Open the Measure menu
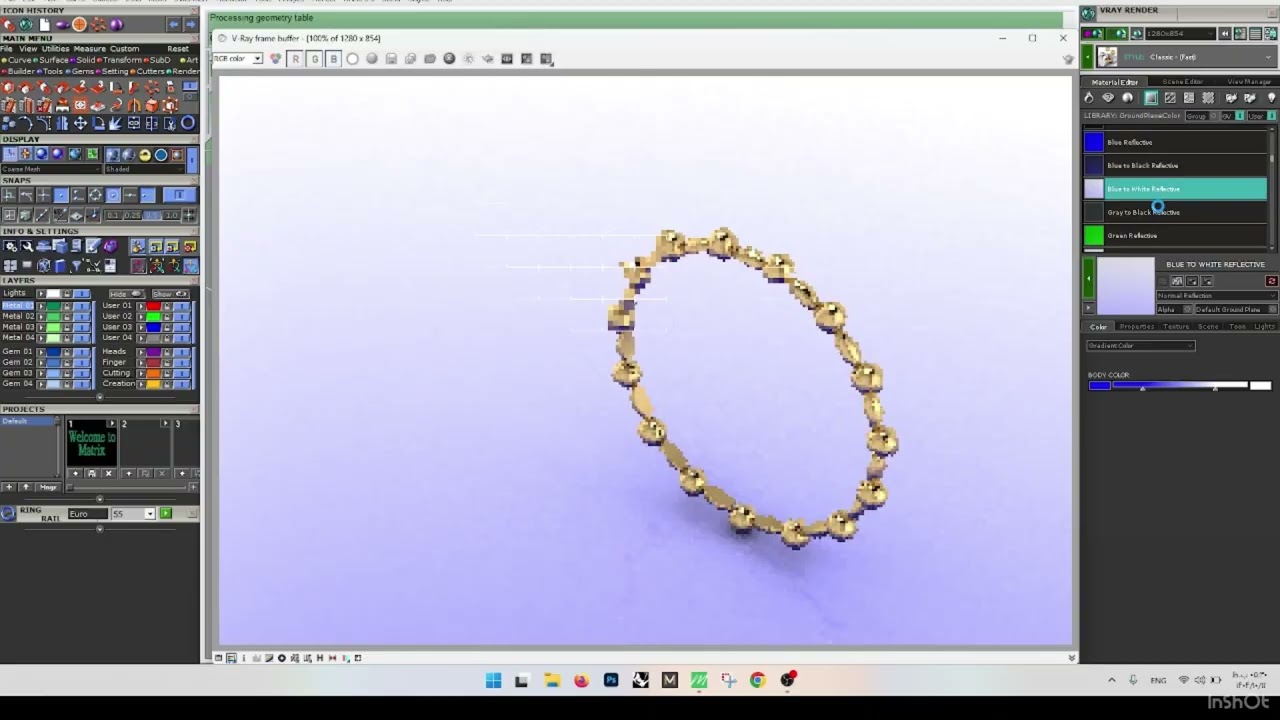 [89, 49]
